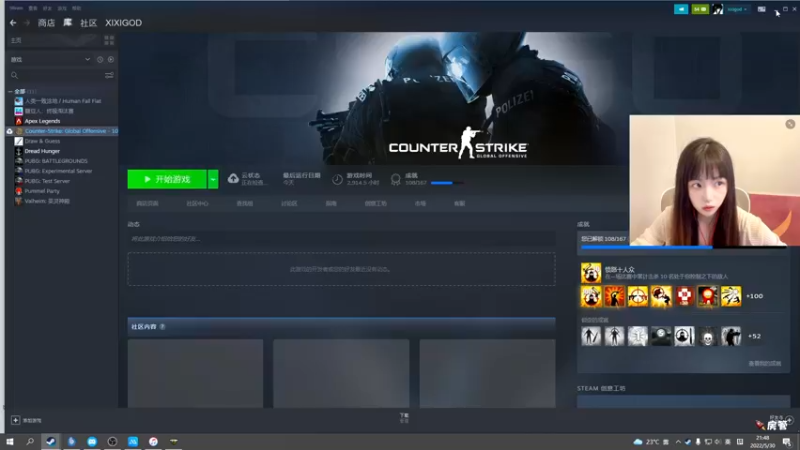Toggle the library grid view icon
The image size is (800, 450).
click(x=109, y=40)
